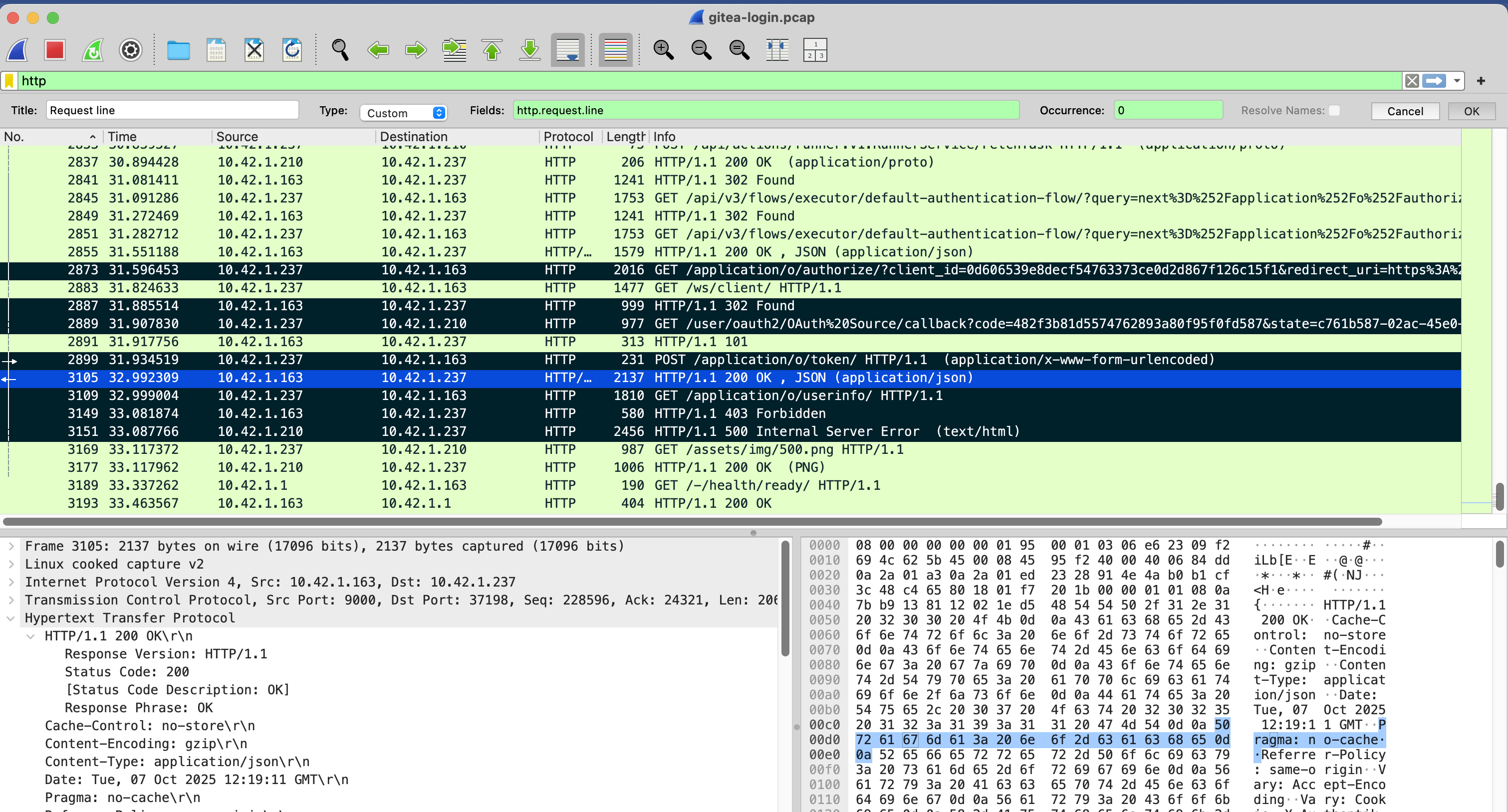The height and width of the screenshot is (812, 1508).
Task: Click OK to save the column
Action: coord(1472,111)
